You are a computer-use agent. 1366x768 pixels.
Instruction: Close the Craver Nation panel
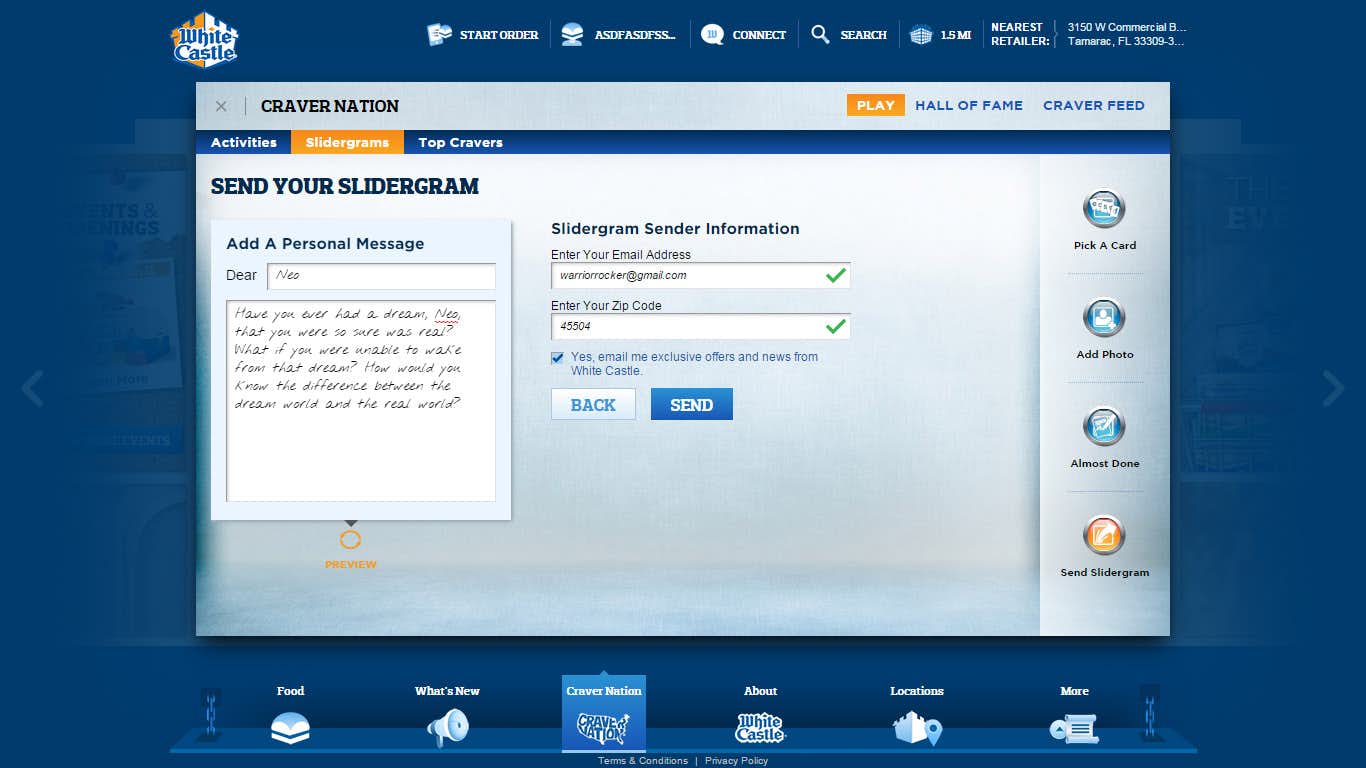click(221, 106)
